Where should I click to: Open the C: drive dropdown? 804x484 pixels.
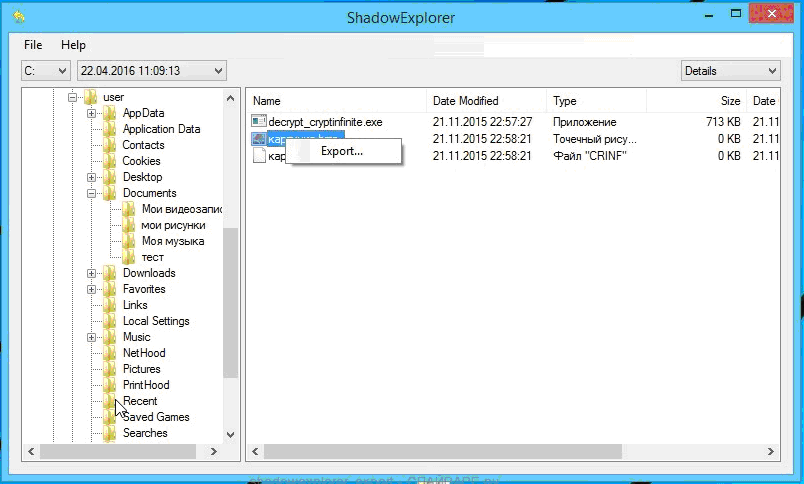point(45,71)
